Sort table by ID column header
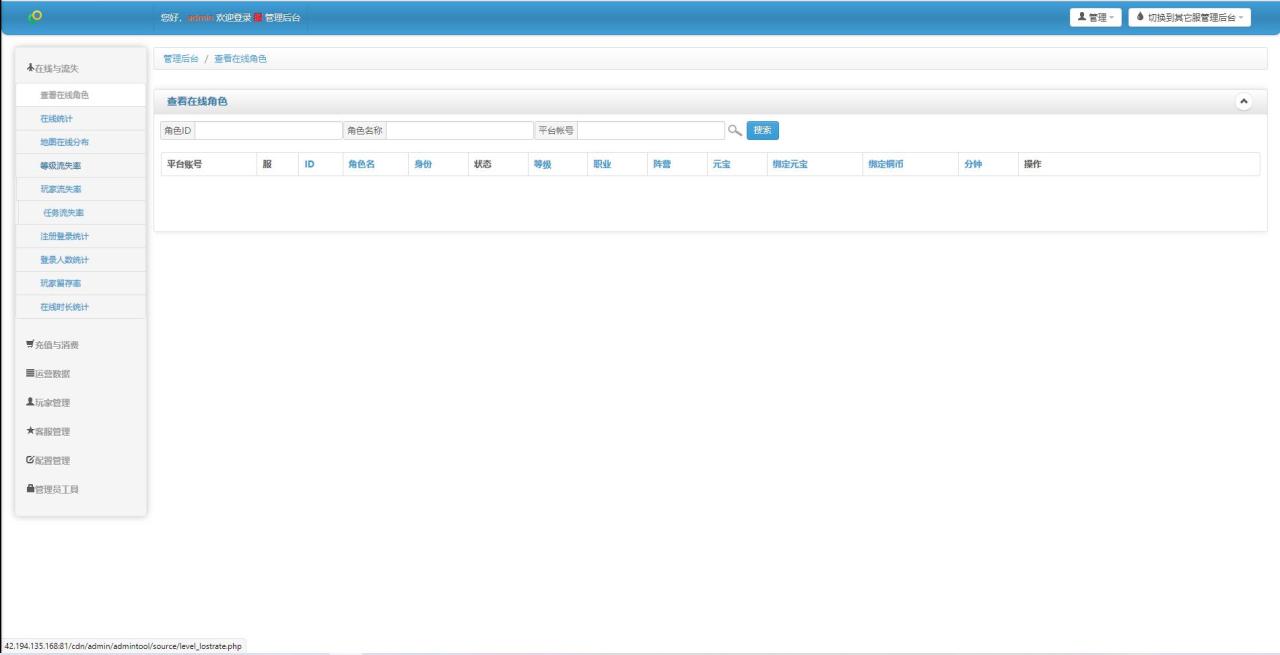The height and width of the screenshot is (655, 1280). coord(310,164)
